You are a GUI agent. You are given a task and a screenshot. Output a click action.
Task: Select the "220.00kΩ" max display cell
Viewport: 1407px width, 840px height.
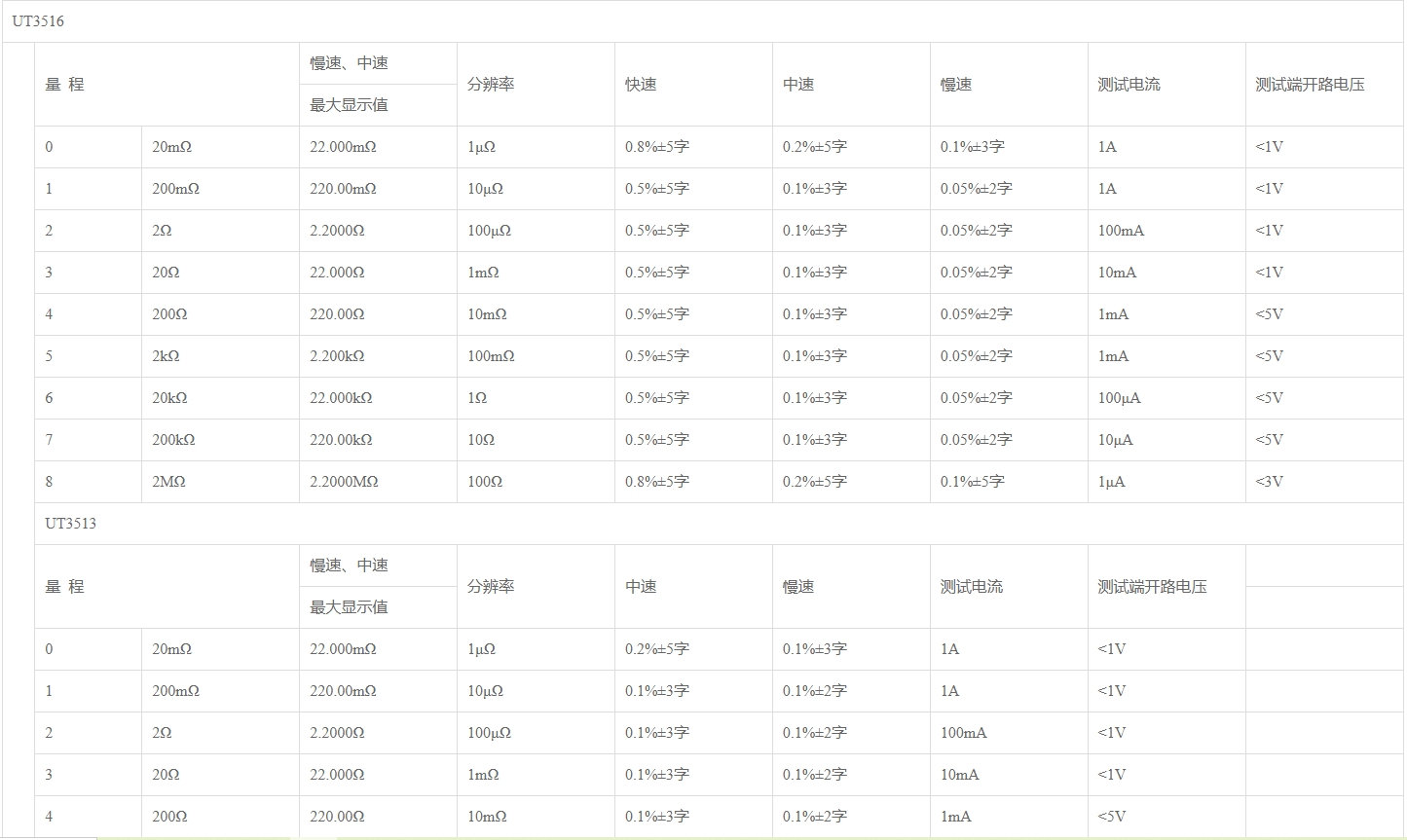[x=341, y=440]
